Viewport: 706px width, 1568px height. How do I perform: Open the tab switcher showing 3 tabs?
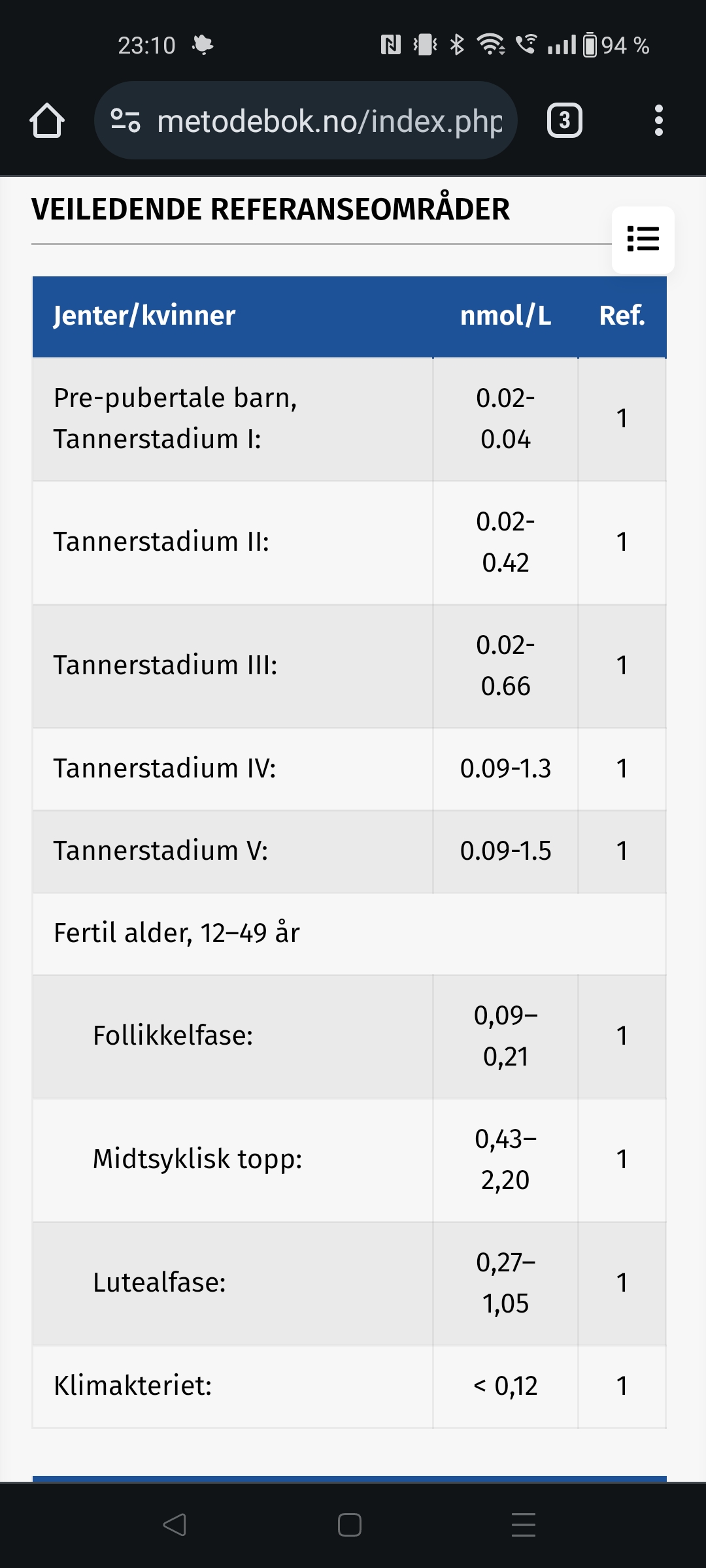(564, 121)
